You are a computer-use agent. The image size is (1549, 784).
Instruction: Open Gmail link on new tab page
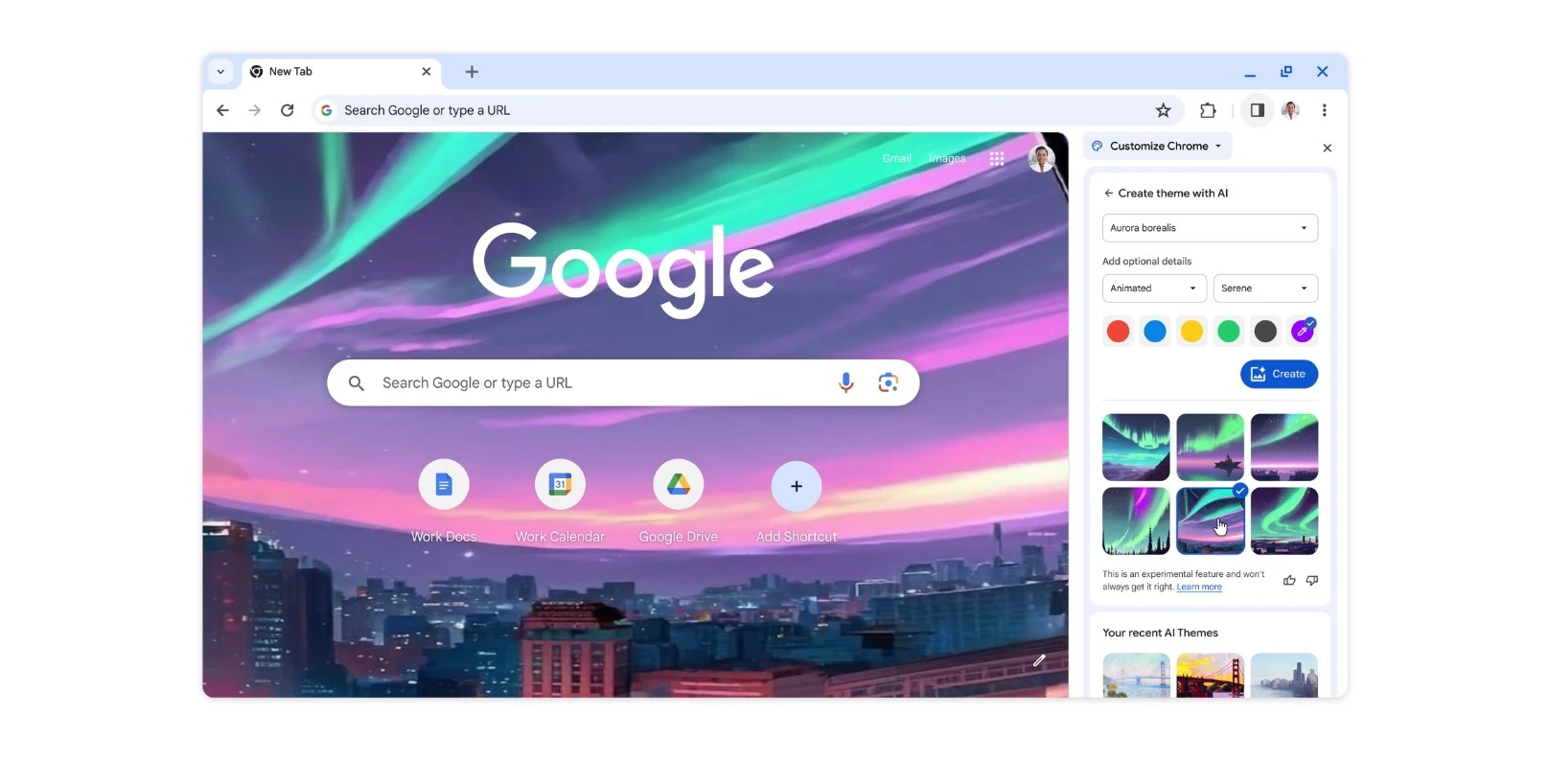897,158
